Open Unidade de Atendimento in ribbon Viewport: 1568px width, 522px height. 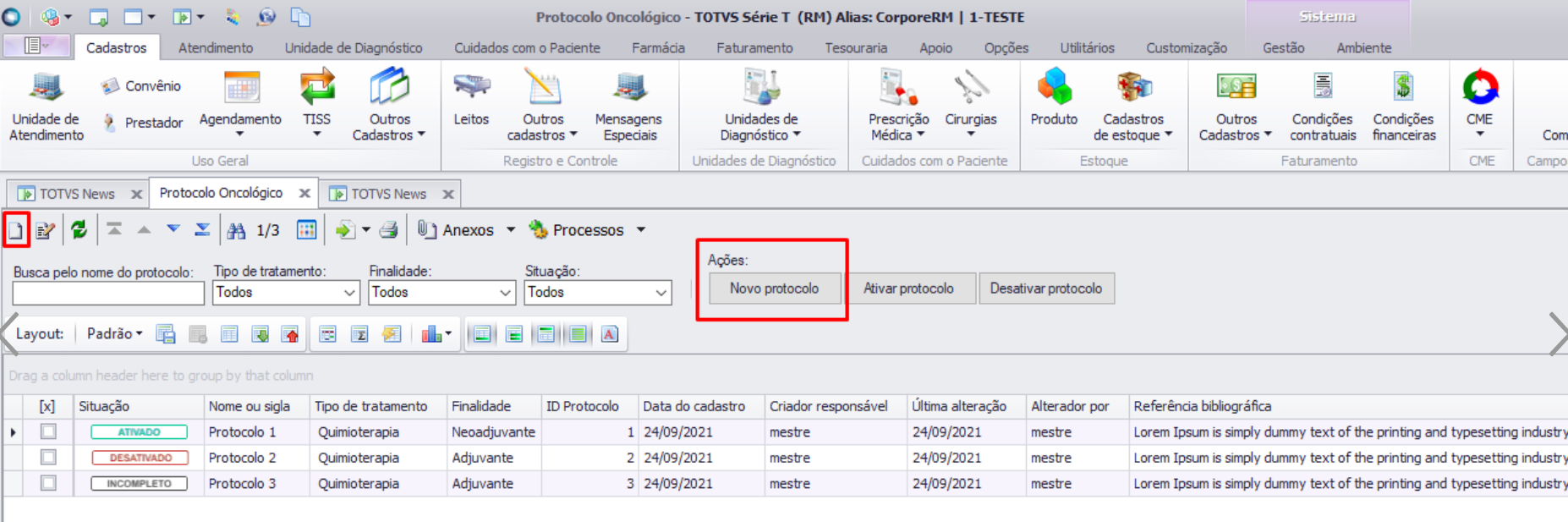coord(47,106)
